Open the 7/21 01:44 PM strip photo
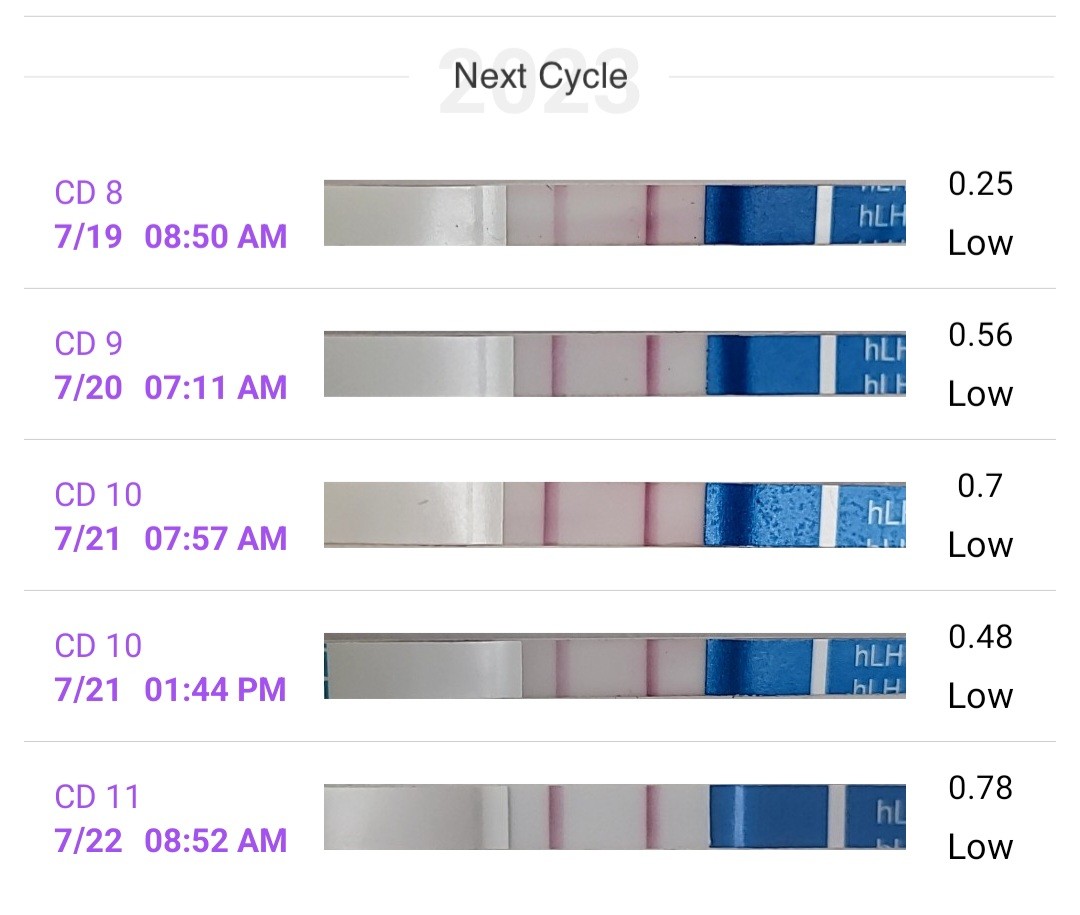Viewport: 1080px width, 915px height. tap(614, 666)
